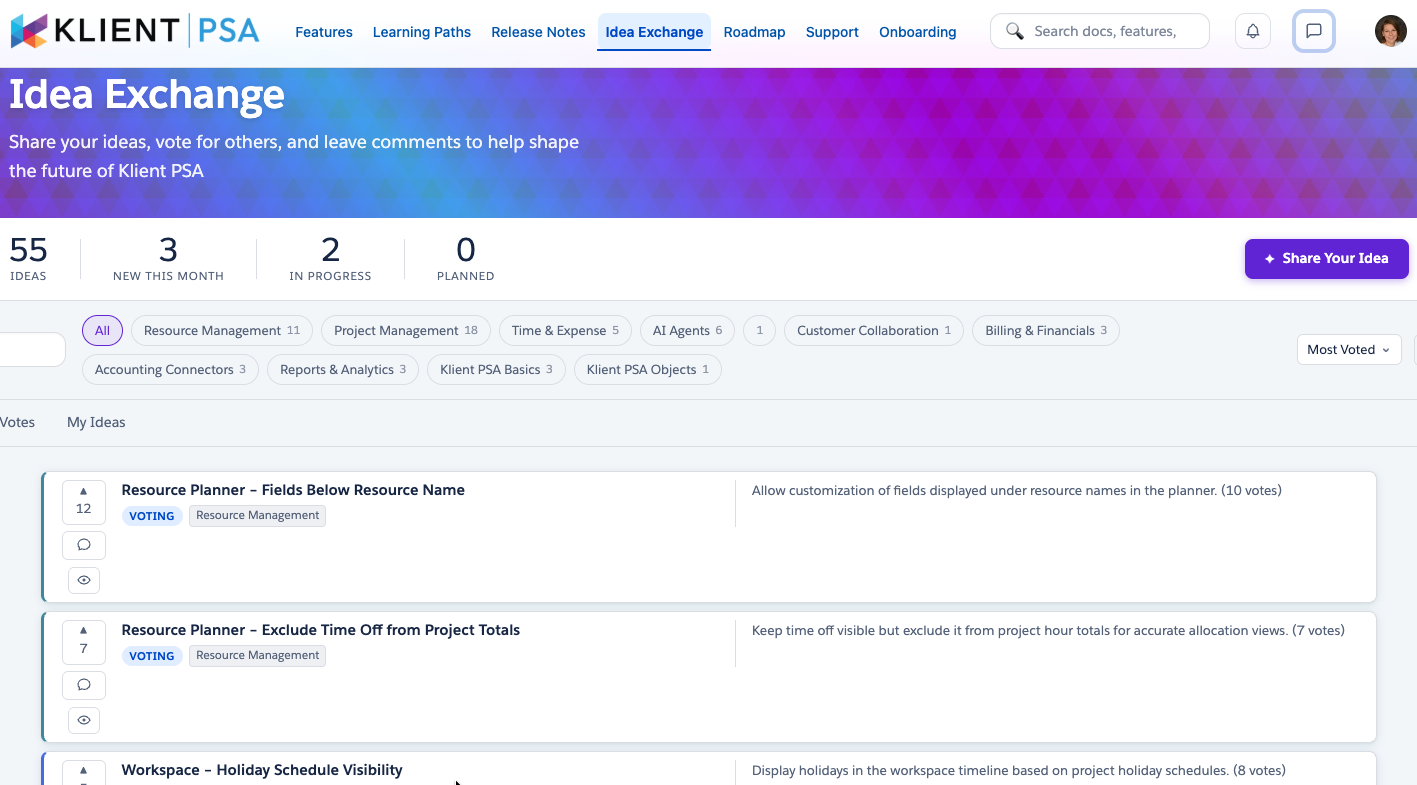The image size is (1417, 785).
Task: Click Resource Management tag on Fields Below Resource Name
Action: pyautogui.click(x=257, y=516)
